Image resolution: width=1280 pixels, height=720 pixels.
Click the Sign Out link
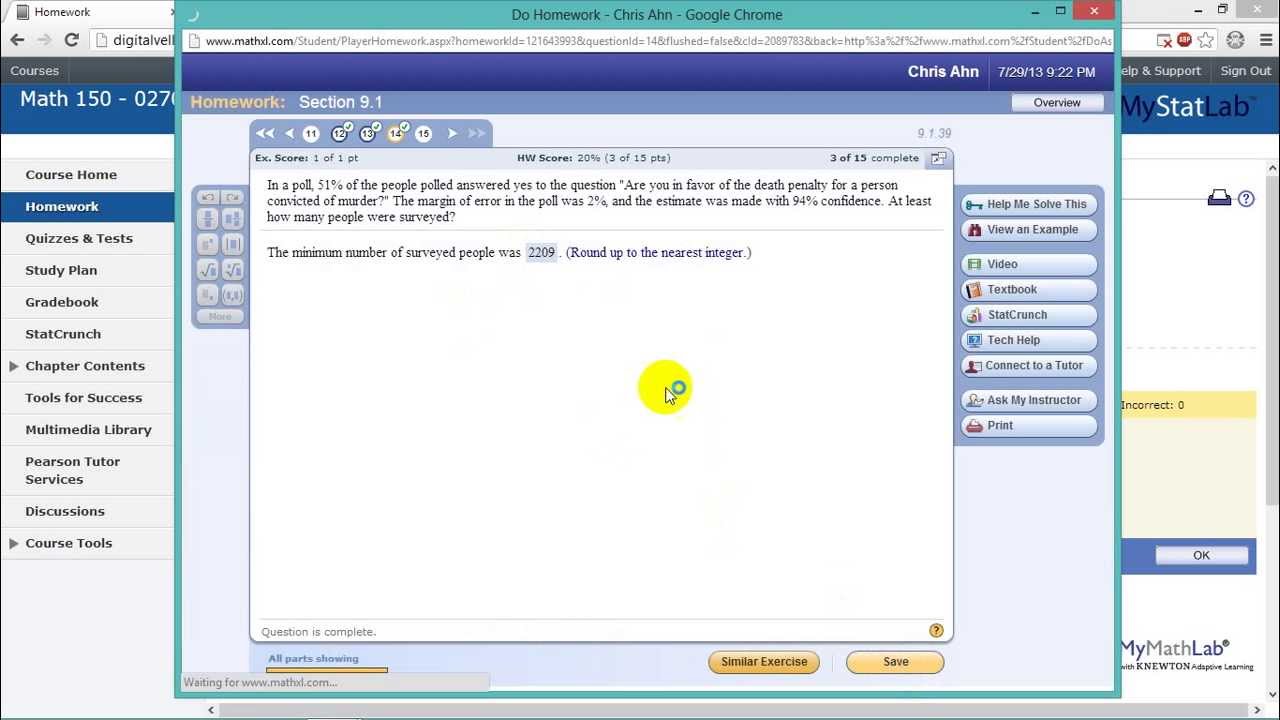tap(1246, 71)
